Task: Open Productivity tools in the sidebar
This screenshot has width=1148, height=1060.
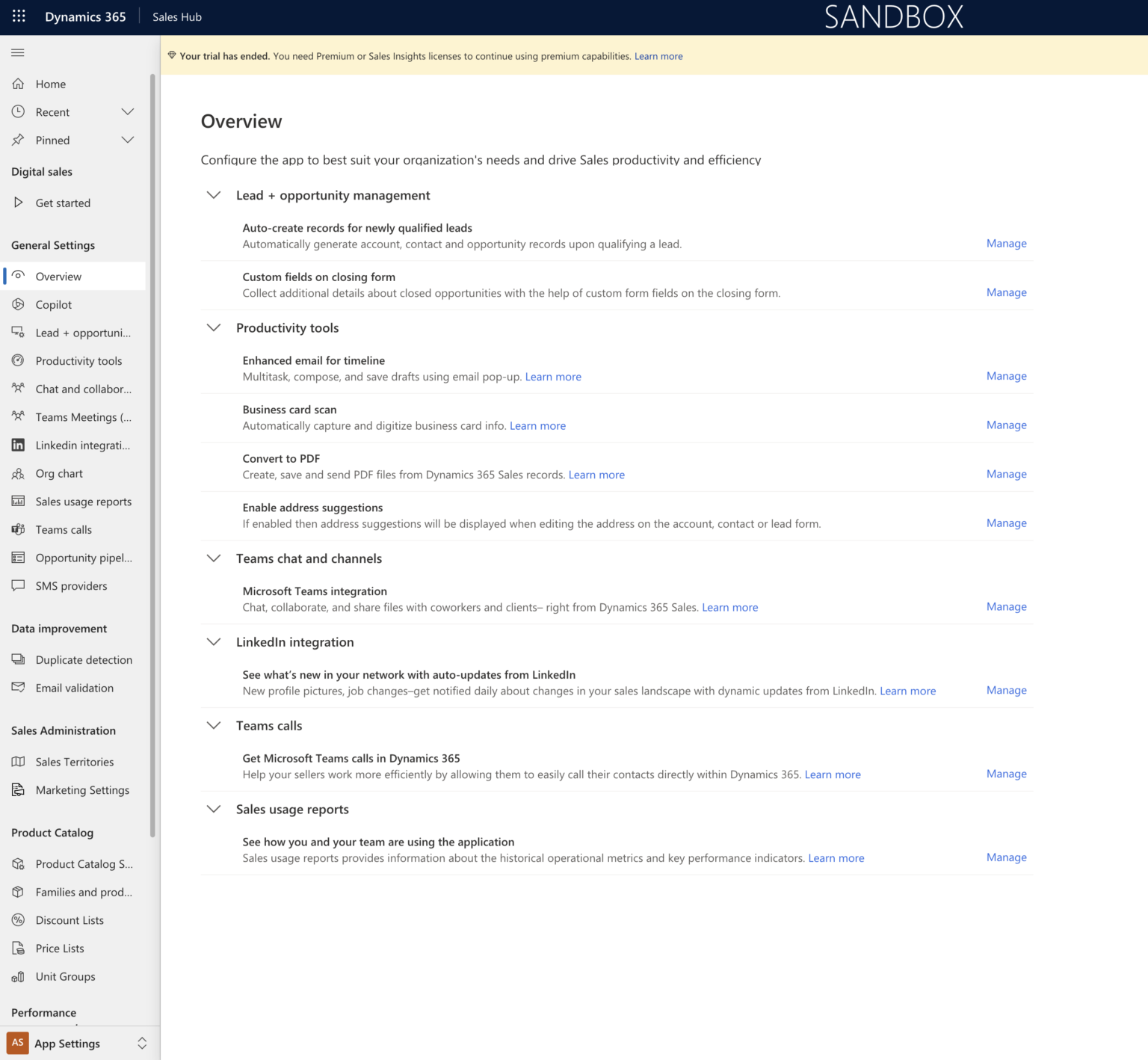Action: click(x=74, y=360)
